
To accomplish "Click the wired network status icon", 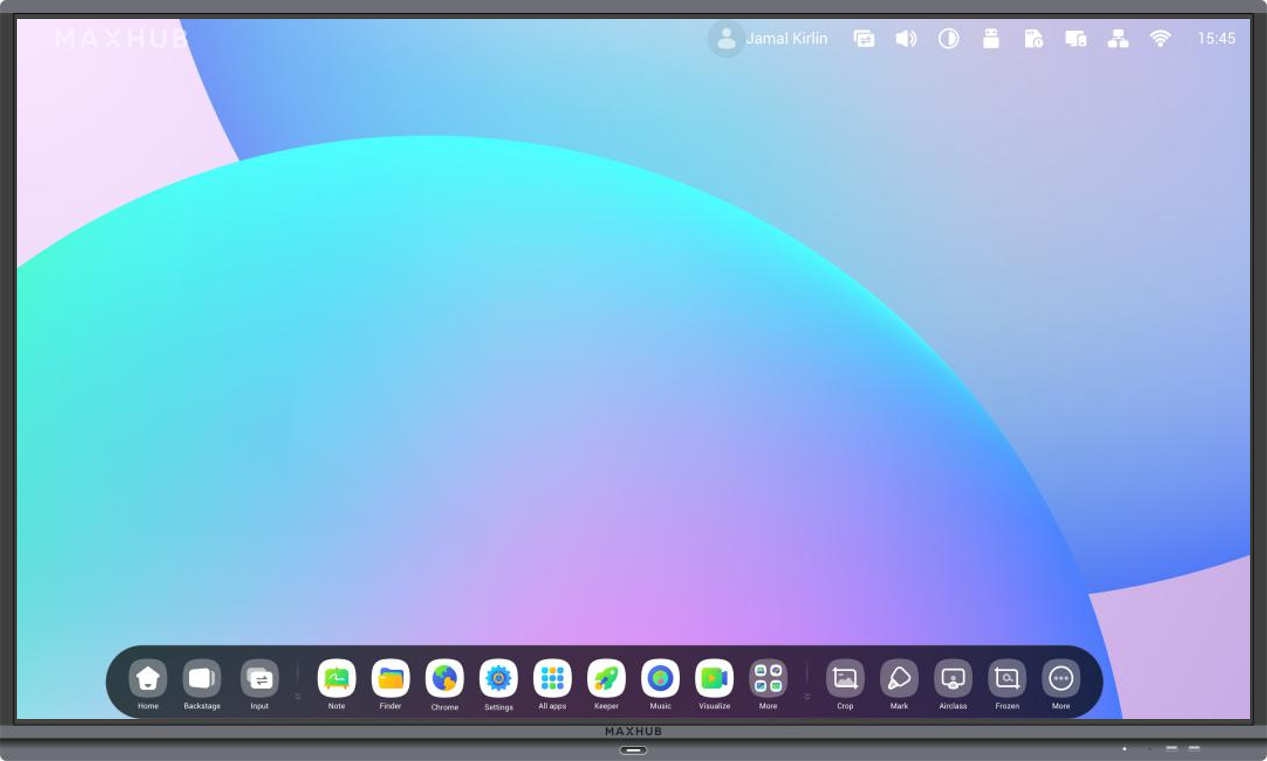I will pos(1118,39).
